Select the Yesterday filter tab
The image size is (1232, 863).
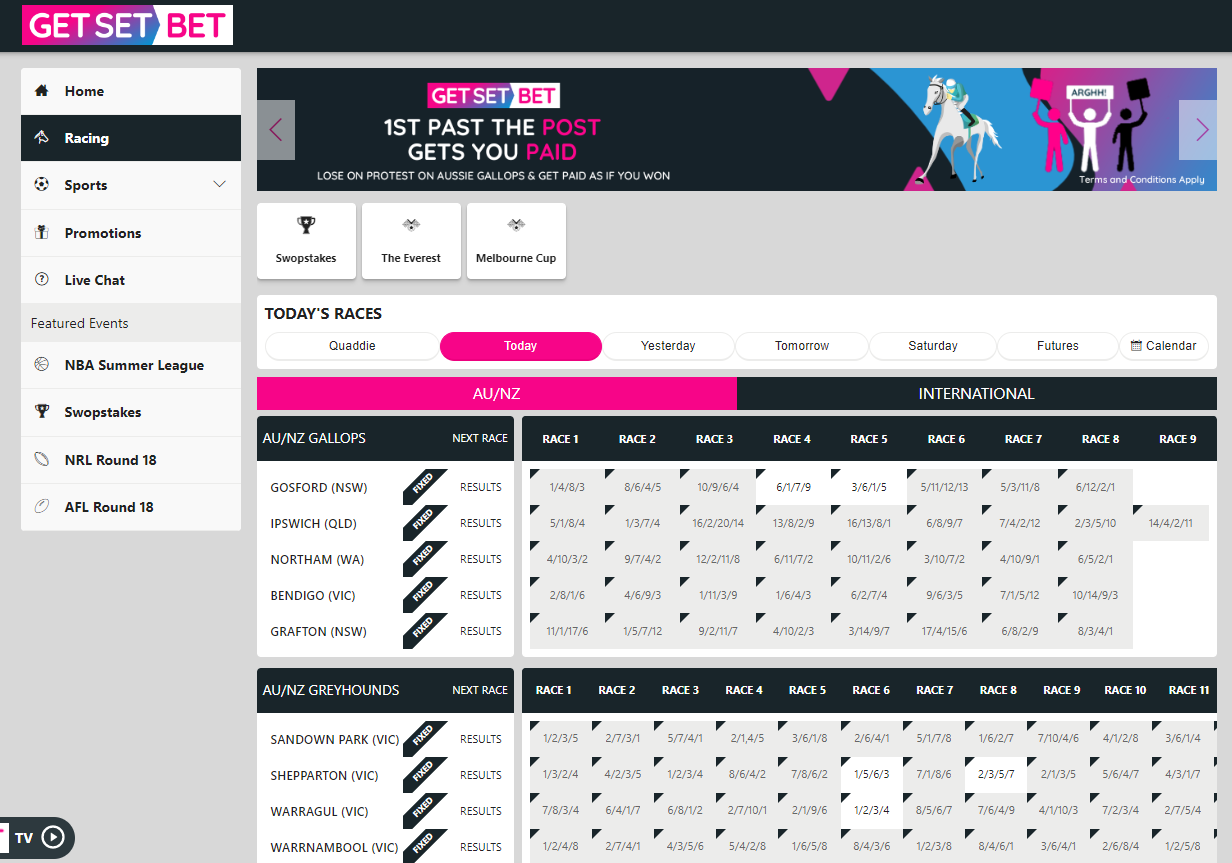(668, 346)
